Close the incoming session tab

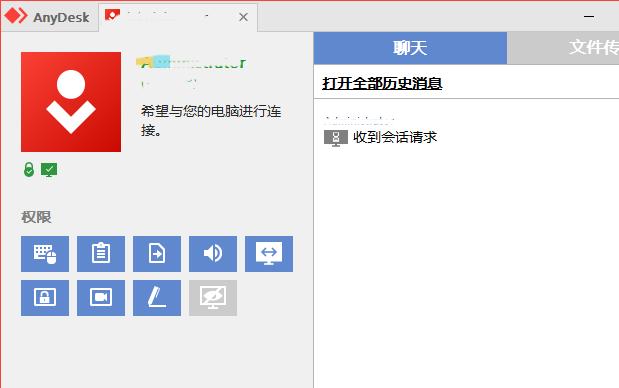244,17
